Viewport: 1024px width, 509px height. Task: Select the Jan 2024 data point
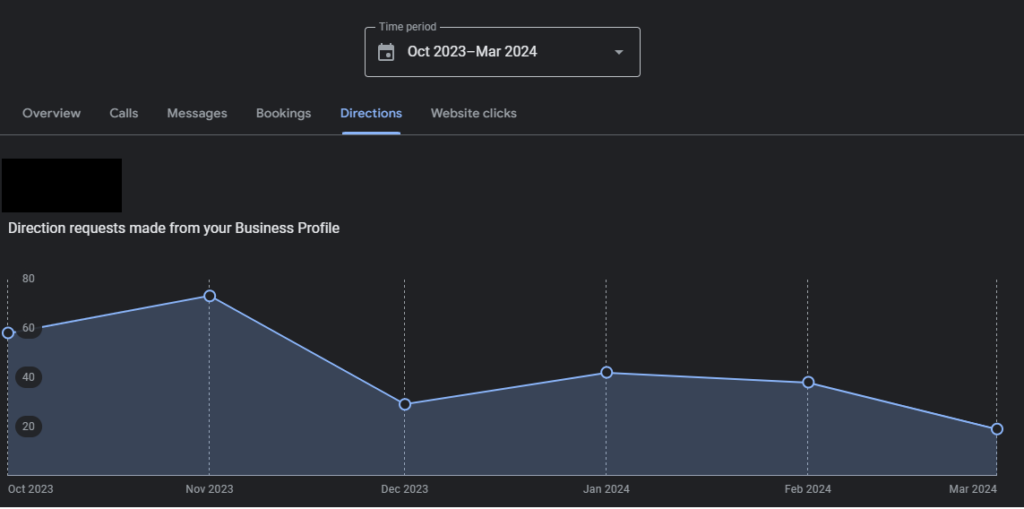coord(606,372)
